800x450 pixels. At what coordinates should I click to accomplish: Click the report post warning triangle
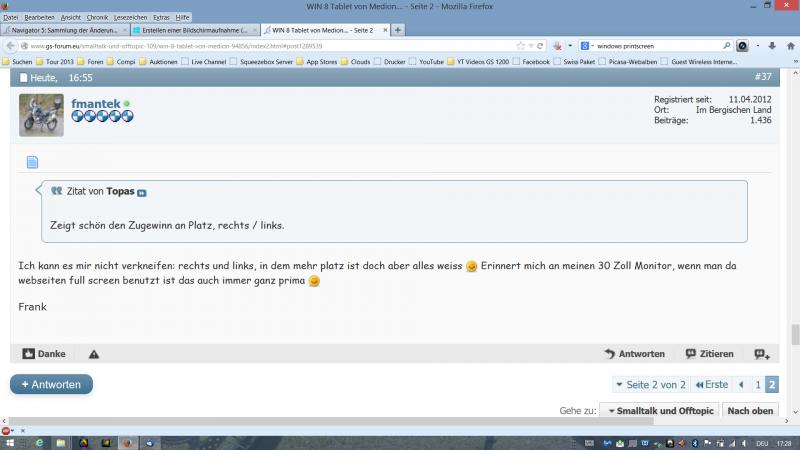[x=94, y=354]
